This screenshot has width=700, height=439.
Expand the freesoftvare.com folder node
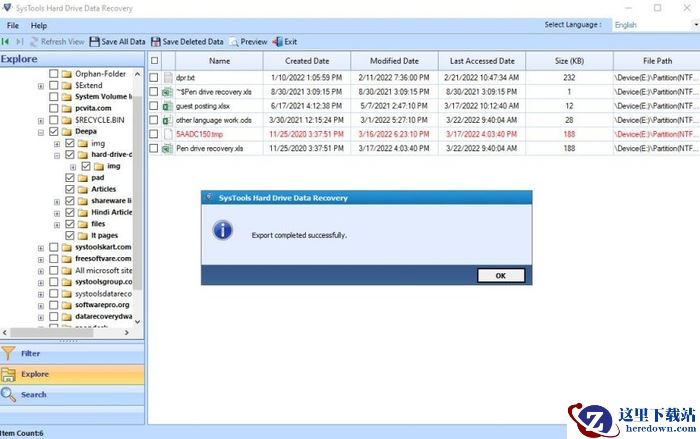(x=41, y=259)
